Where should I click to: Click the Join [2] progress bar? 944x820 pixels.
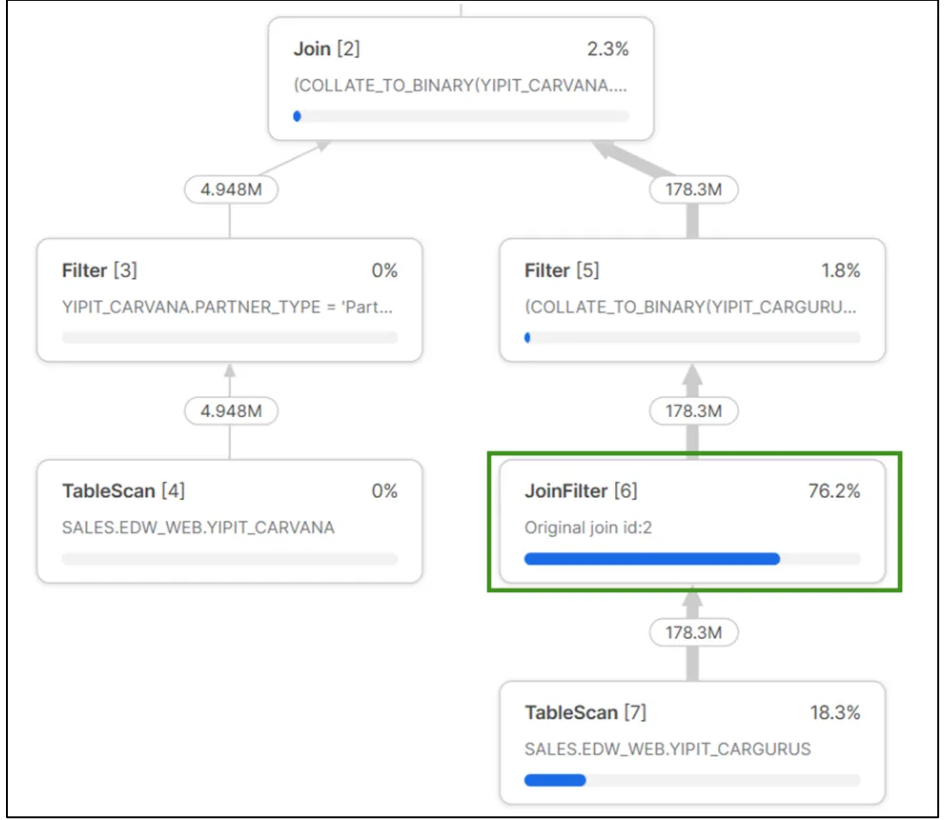point(461,116)
